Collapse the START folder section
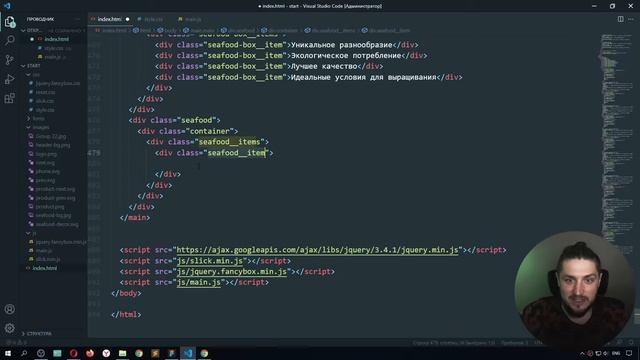This screenshot has height=360, width=640. point(23,66)
